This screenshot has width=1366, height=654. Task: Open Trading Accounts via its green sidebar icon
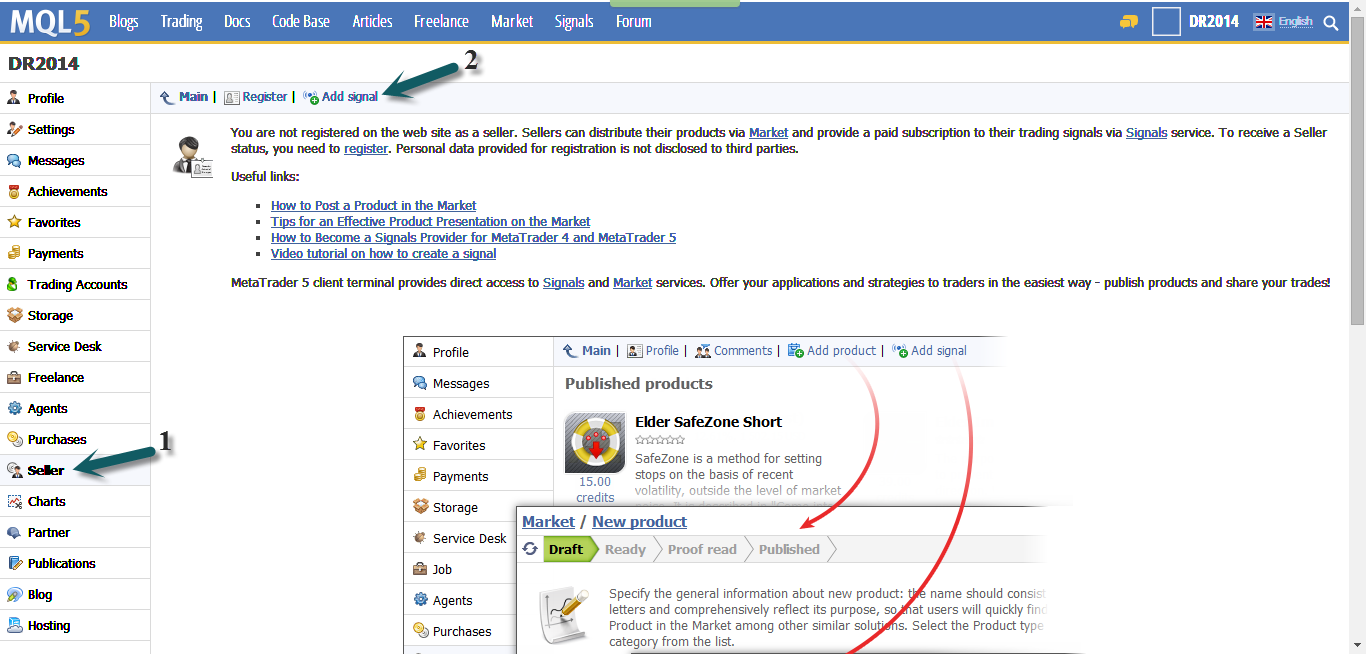click(x=14, y=284)
